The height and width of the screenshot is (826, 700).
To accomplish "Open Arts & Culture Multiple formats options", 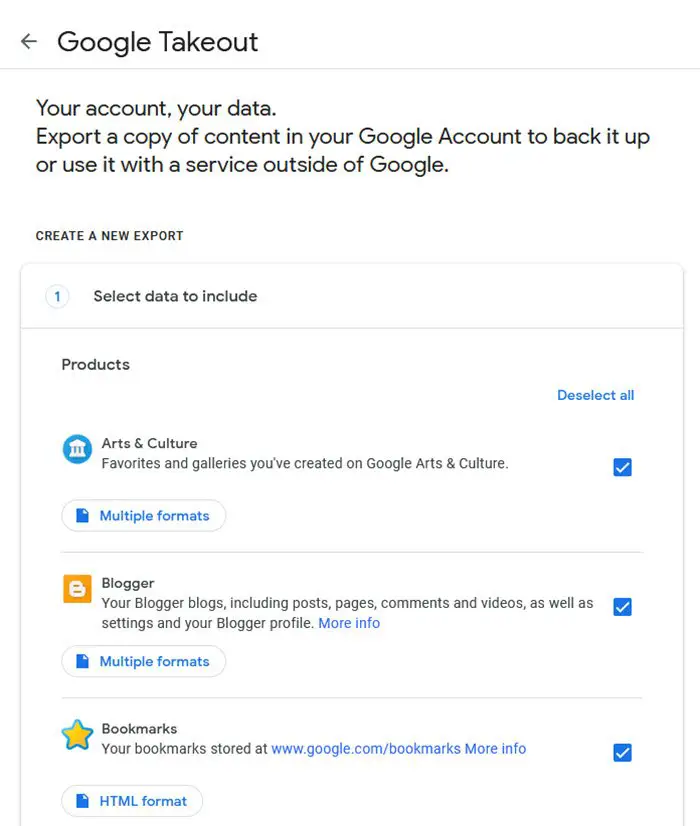I will 144,516.
